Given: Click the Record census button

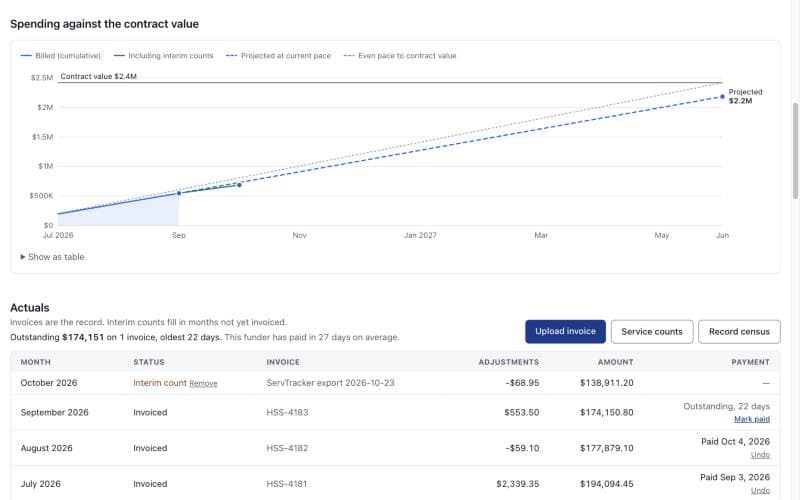Looking at the screenshot, I should [739, 332].
